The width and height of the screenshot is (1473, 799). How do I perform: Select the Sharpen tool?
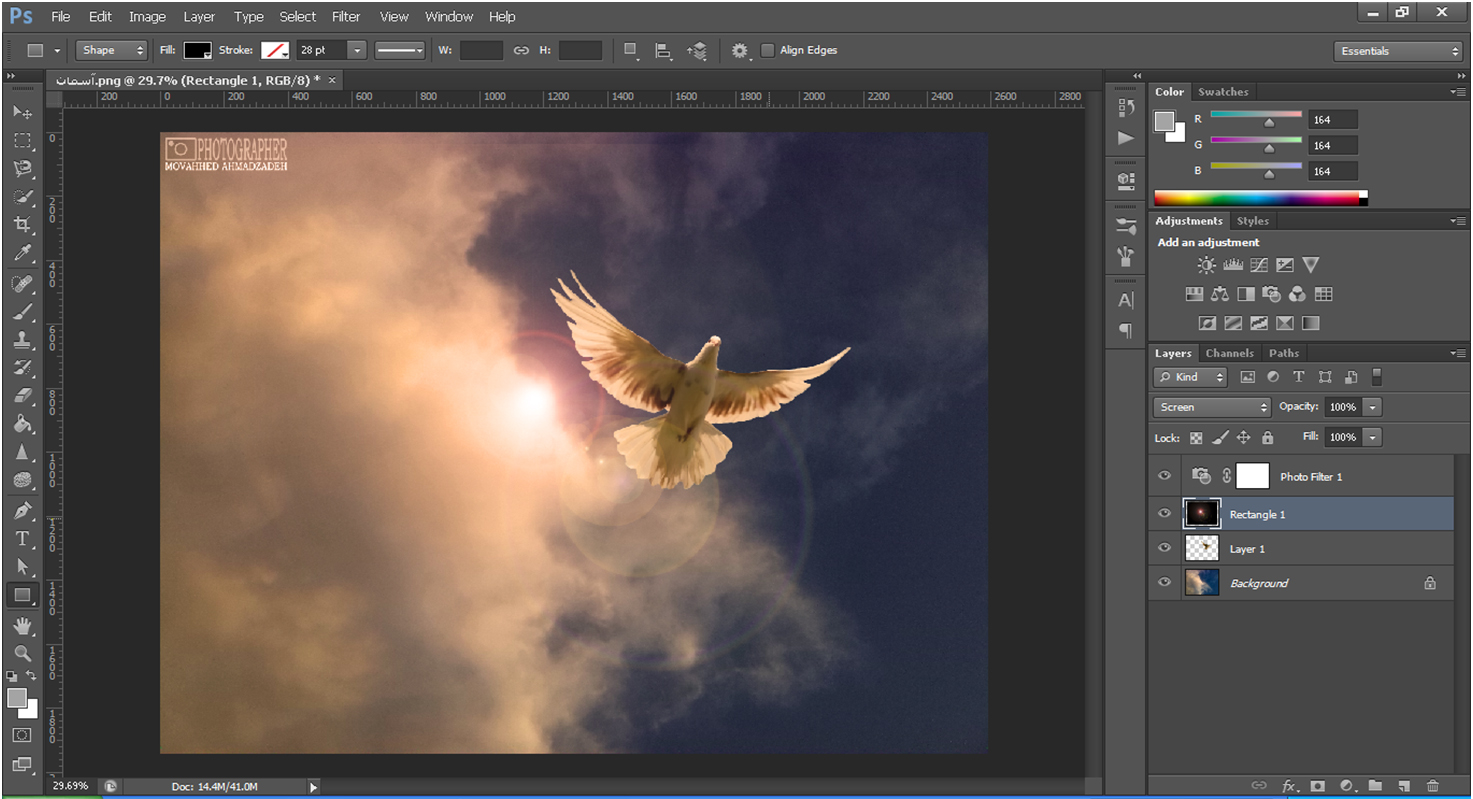tap(22, 452)
